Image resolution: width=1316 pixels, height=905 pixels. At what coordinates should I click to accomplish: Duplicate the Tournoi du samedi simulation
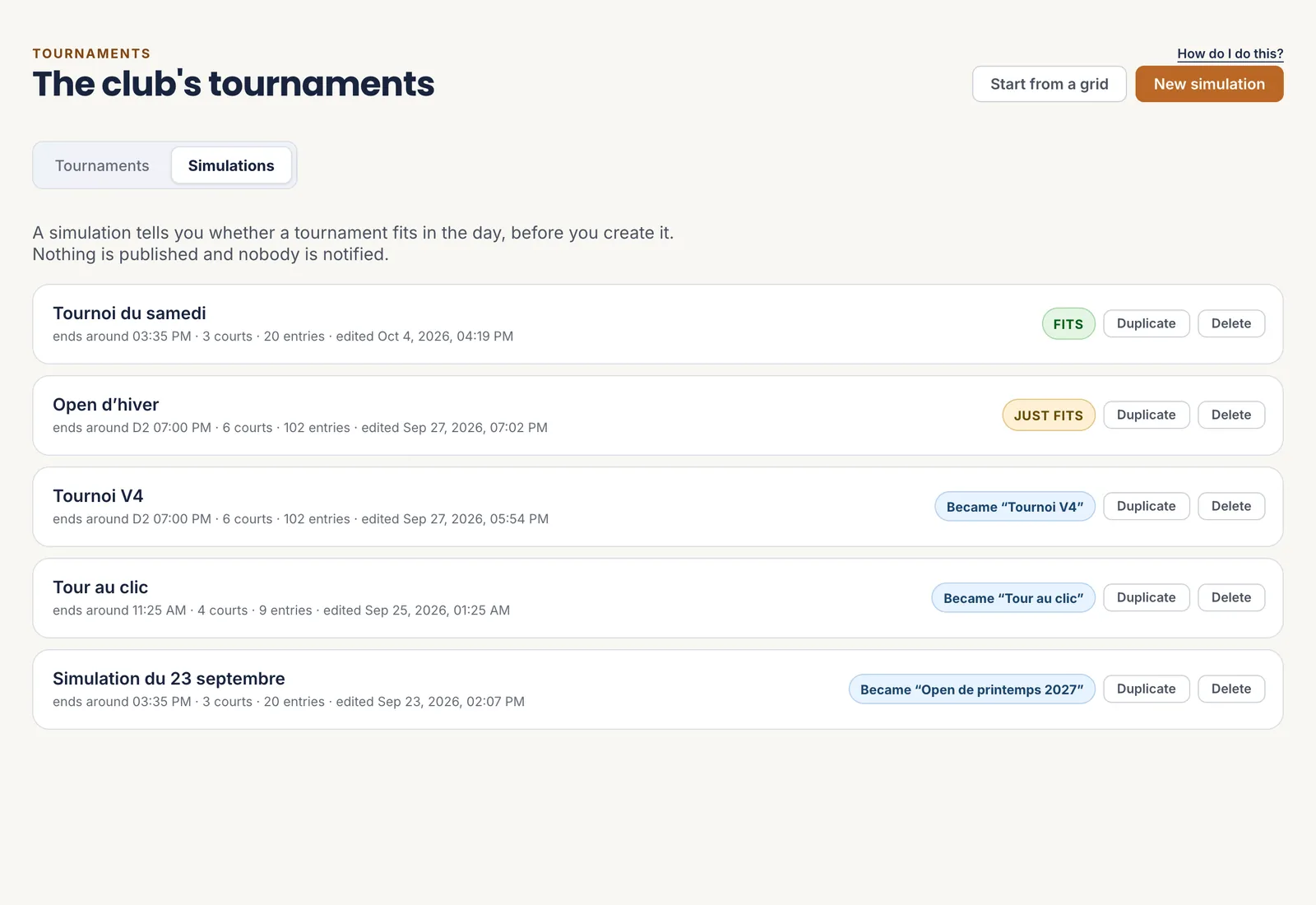(1146, 323)
